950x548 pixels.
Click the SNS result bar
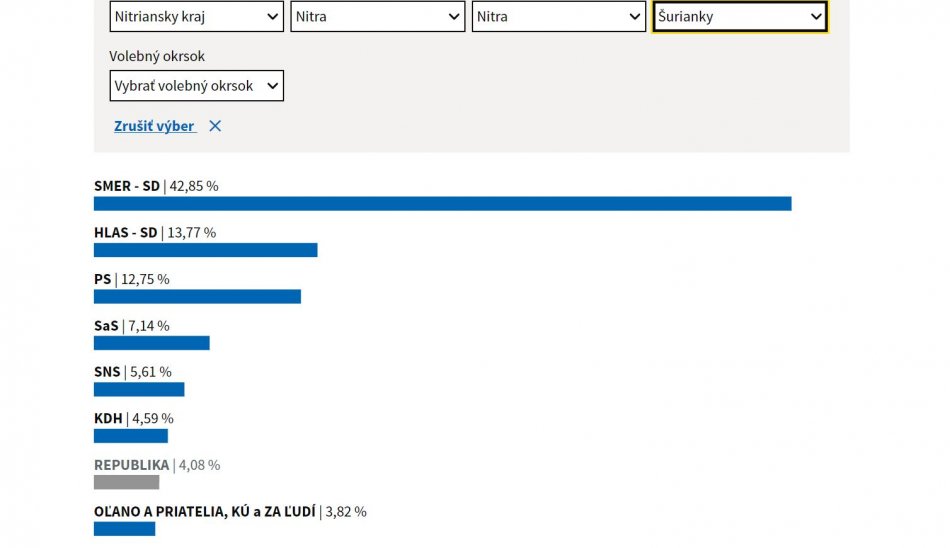tap(139, 389)
